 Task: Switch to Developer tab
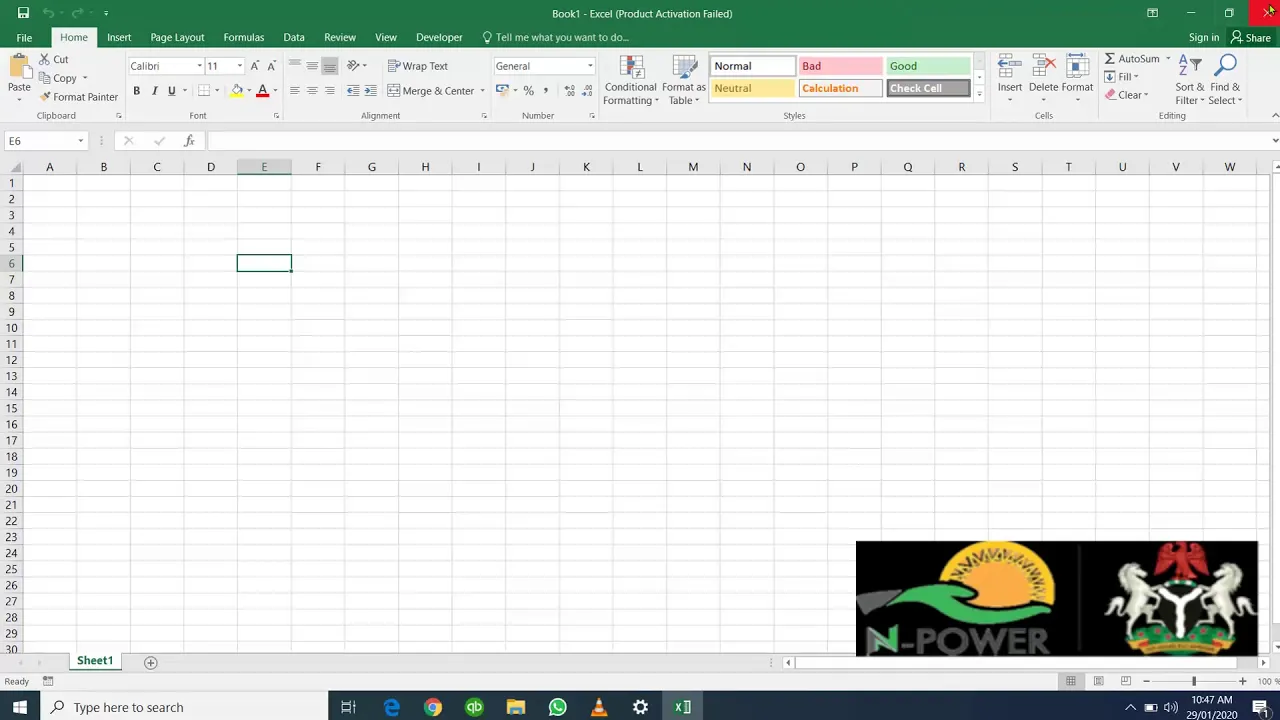click(439, 38)
